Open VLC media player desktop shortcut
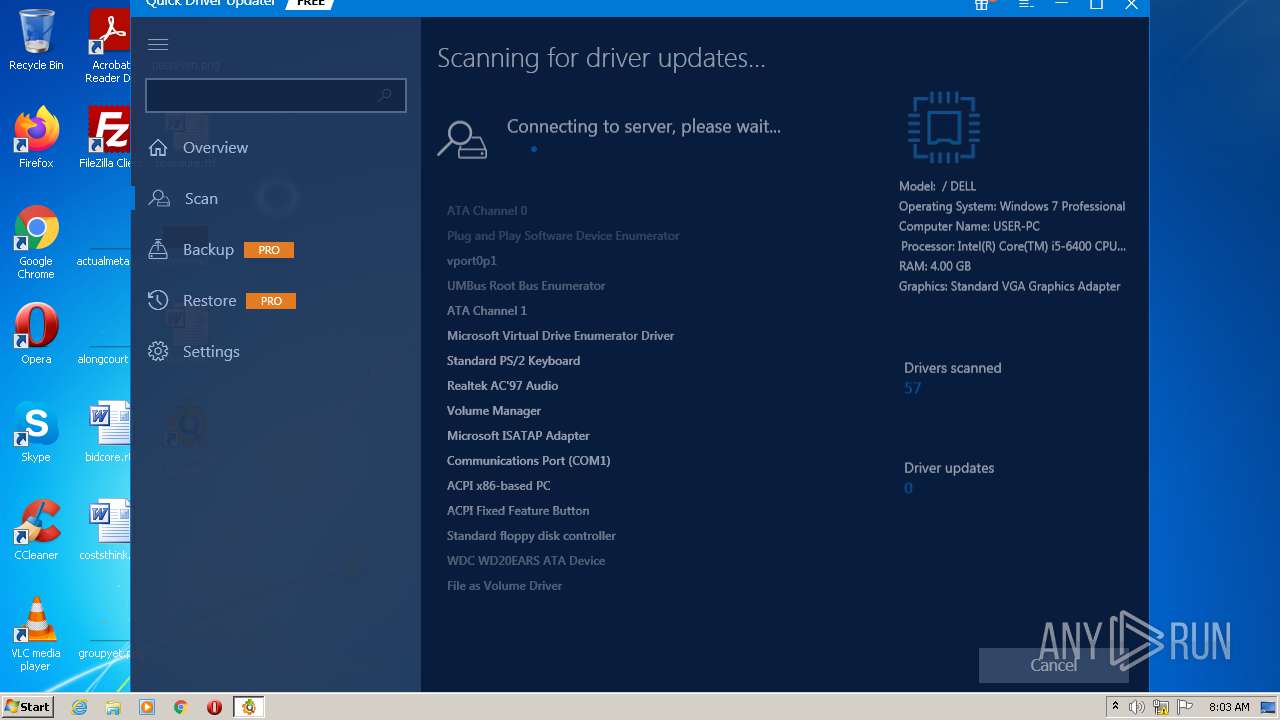Viewport: 1280px width, 720px height. tap(36, 634)
